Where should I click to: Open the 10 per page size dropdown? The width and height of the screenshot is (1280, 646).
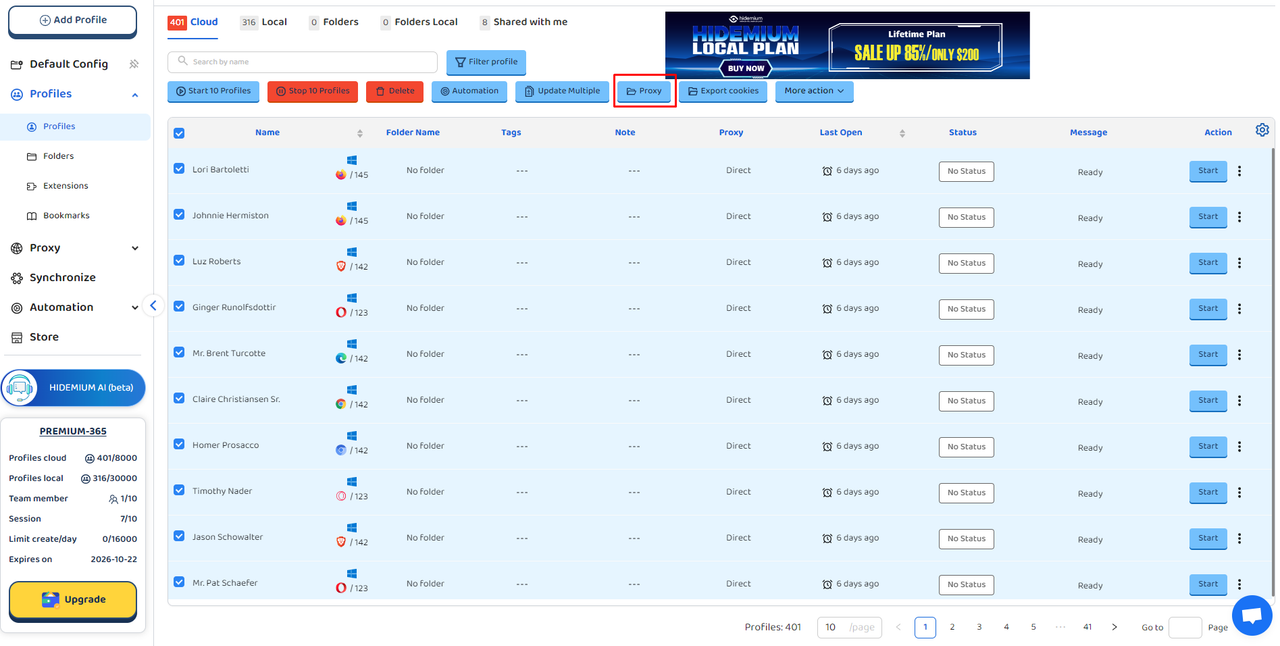pyautogui.click(x=849, y=627)
